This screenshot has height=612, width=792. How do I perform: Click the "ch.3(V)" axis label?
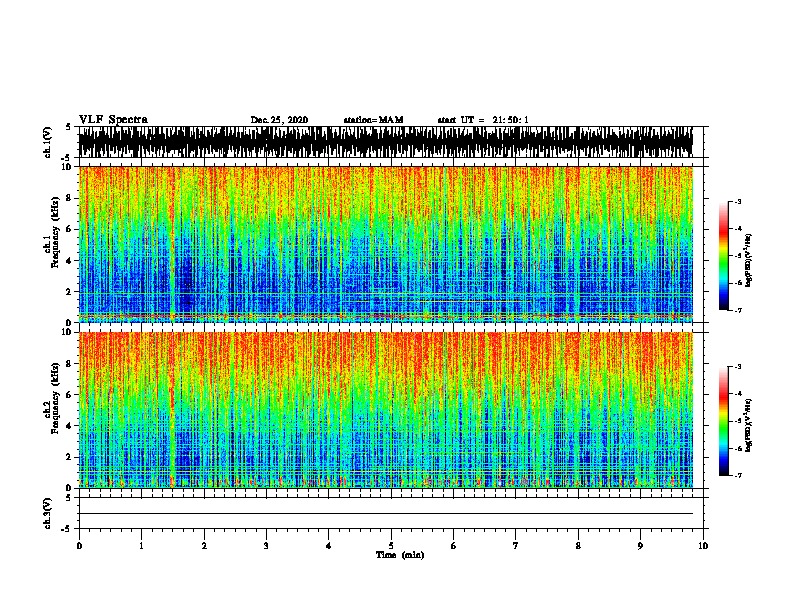[48, 514]
